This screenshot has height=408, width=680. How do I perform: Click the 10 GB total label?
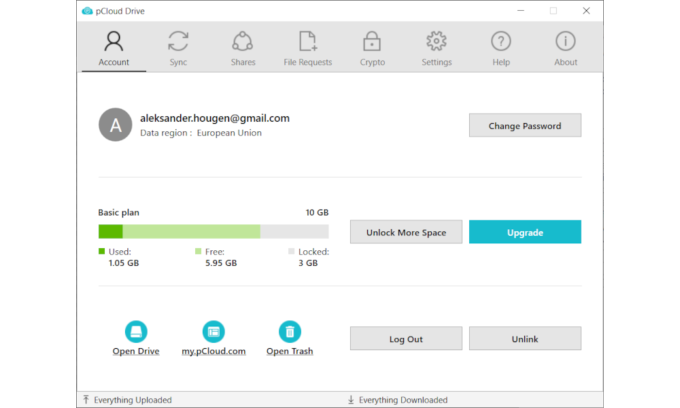click(317, 212)
